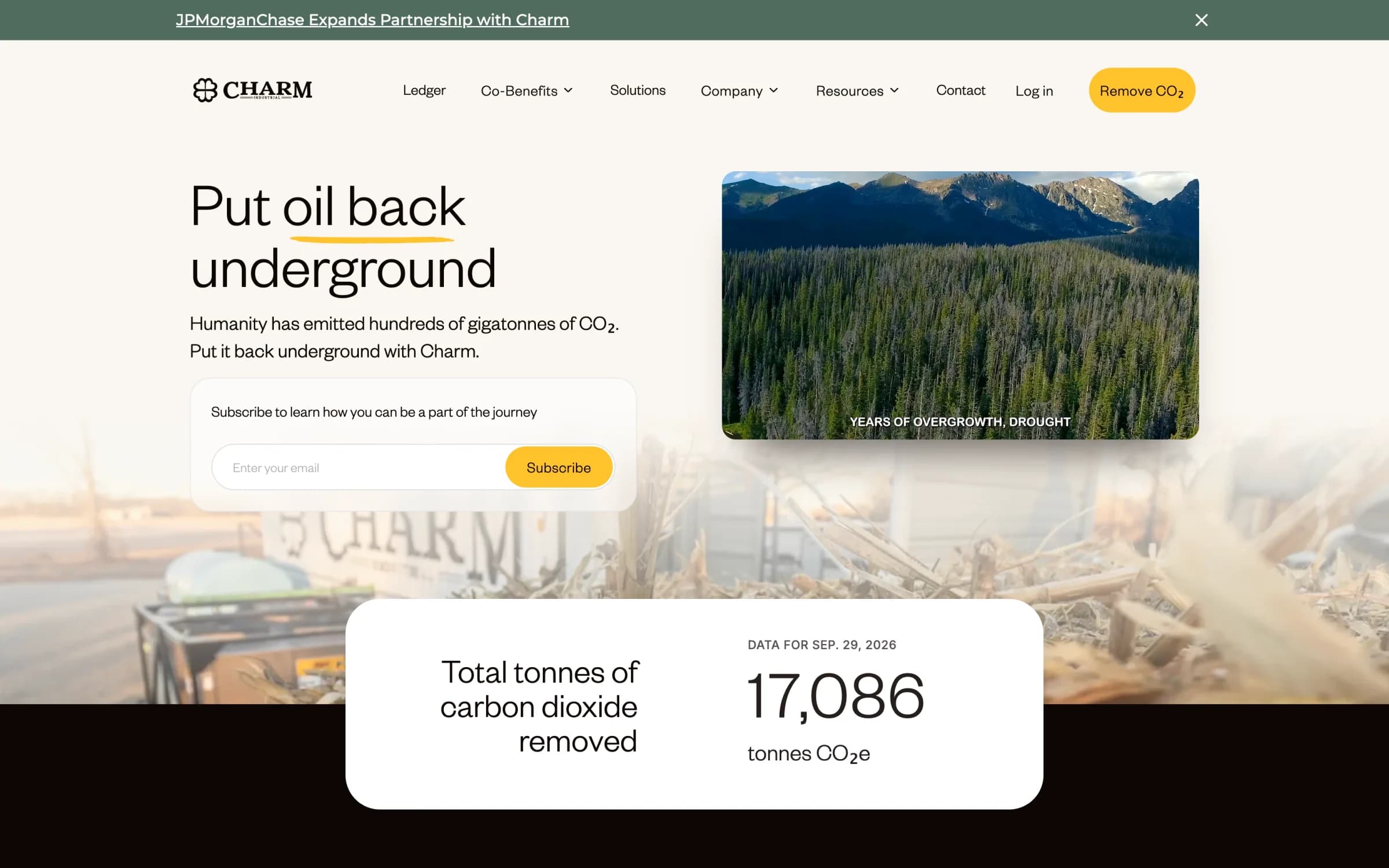Click the Subscribe to learn how prompt text
Image resolution: width=1389 pixels, height=868 pixels.
pos(374,412)
